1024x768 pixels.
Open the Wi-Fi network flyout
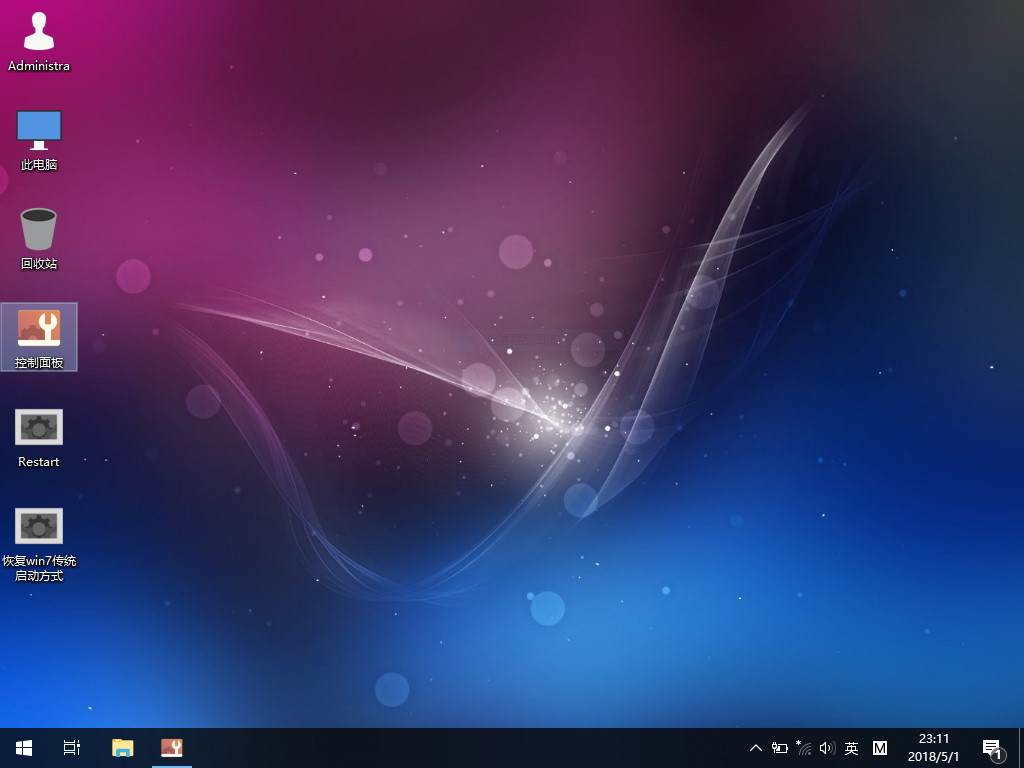click(x=803, y=748)
